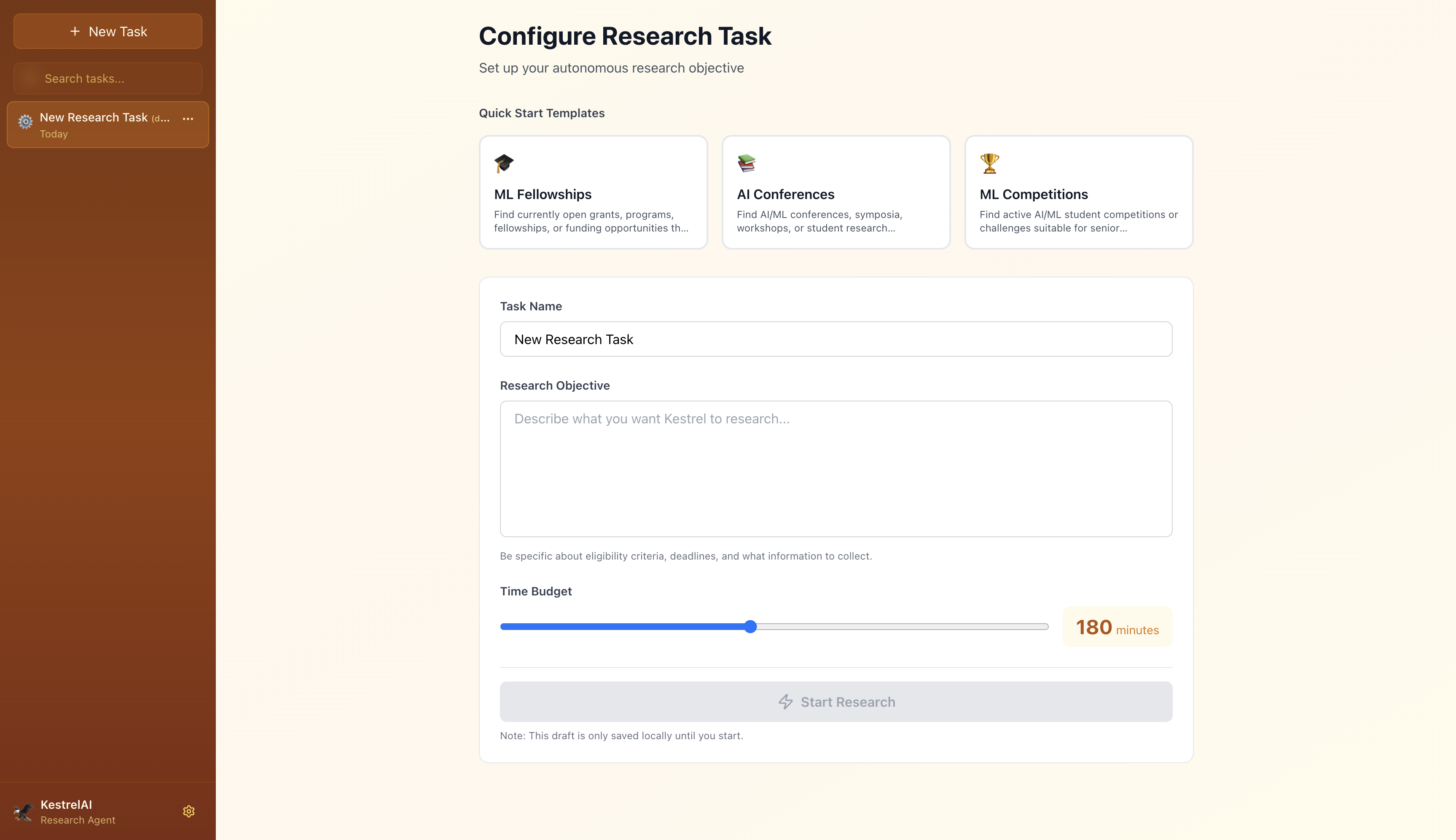Click the trophy icon on ML Competitions card
Image resolution: width=1456 pixels, height=840 pixels.
(989, 163)
